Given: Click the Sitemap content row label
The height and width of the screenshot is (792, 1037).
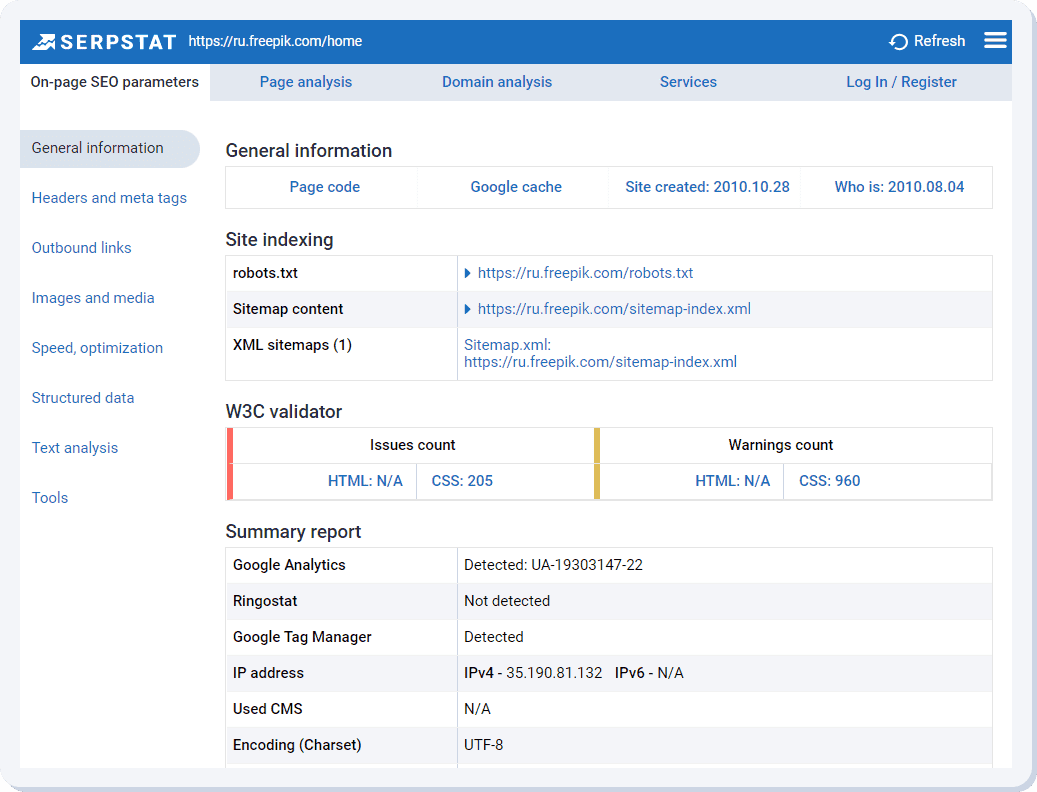Looking at the screenshot, I should pyautogui.click(x=288, y=309).
